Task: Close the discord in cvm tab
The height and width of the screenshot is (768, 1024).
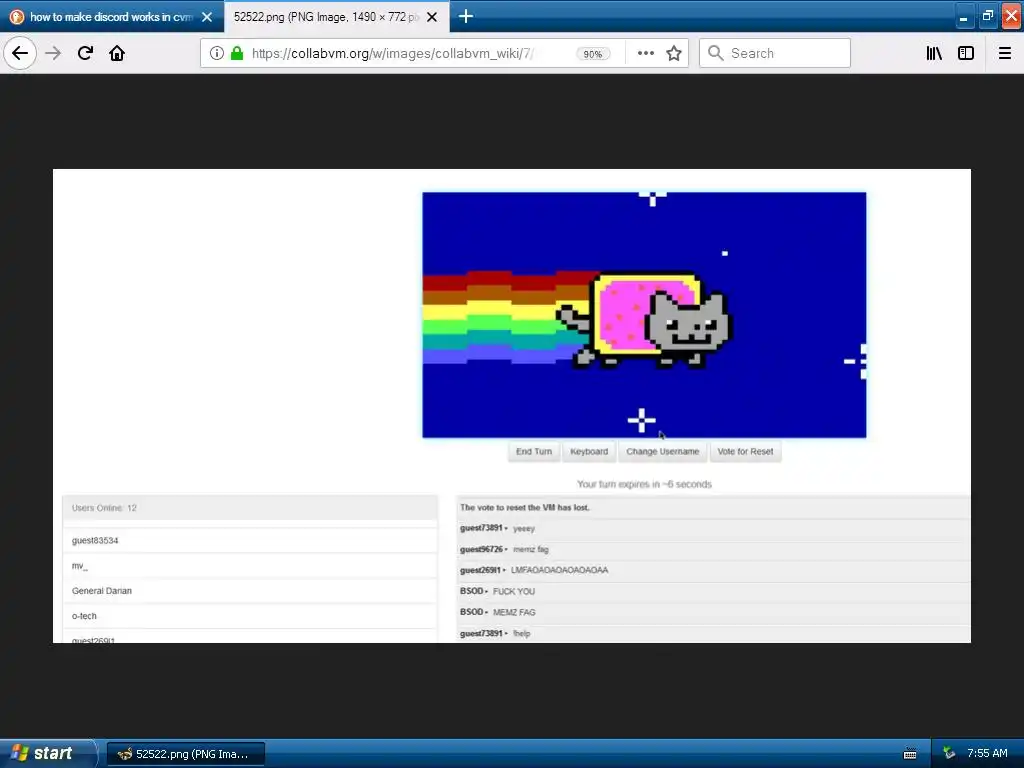Action: 207,17
